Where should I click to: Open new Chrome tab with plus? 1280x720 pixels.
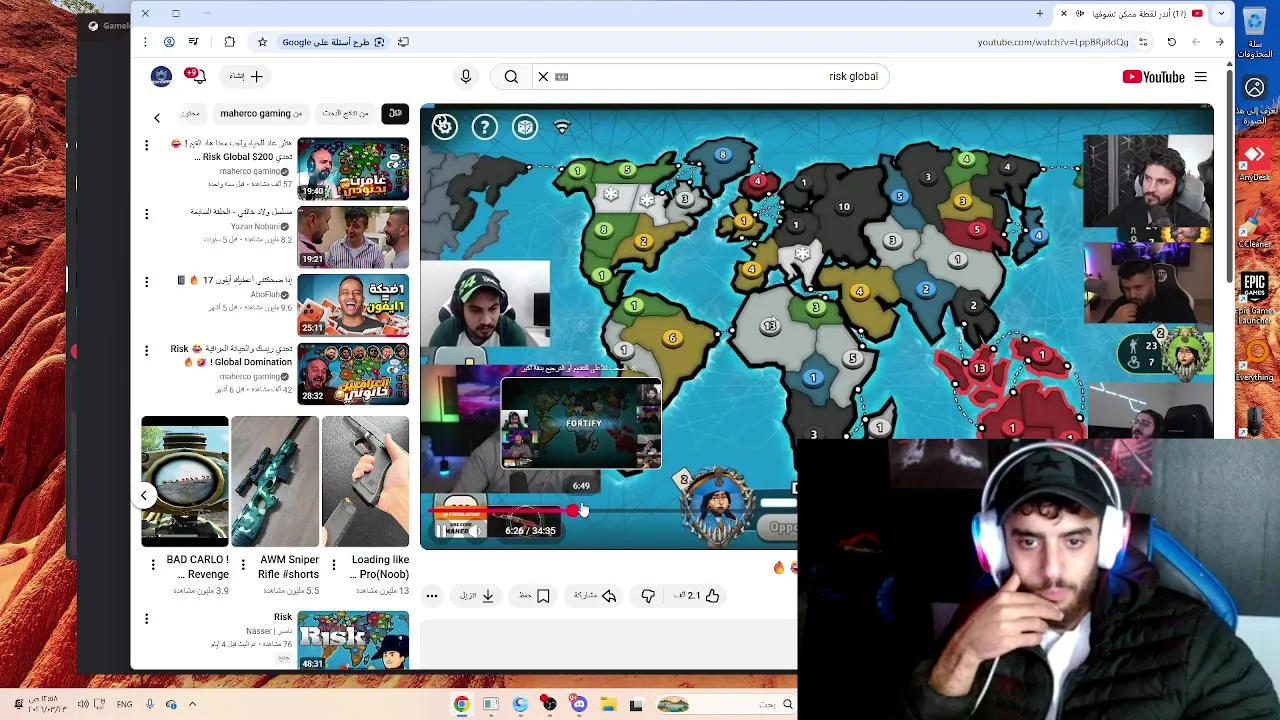click(x=1040, y=13)
